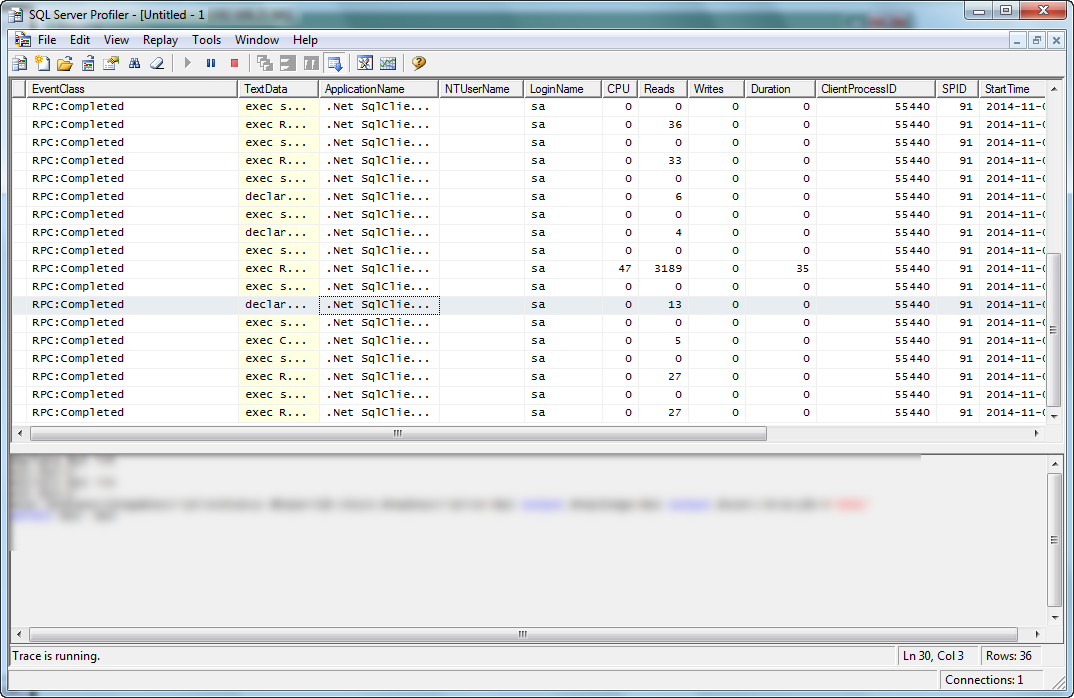Click the New Trace toolbar icon
This screenshot has height=698, width=1074.
(20, 64)
